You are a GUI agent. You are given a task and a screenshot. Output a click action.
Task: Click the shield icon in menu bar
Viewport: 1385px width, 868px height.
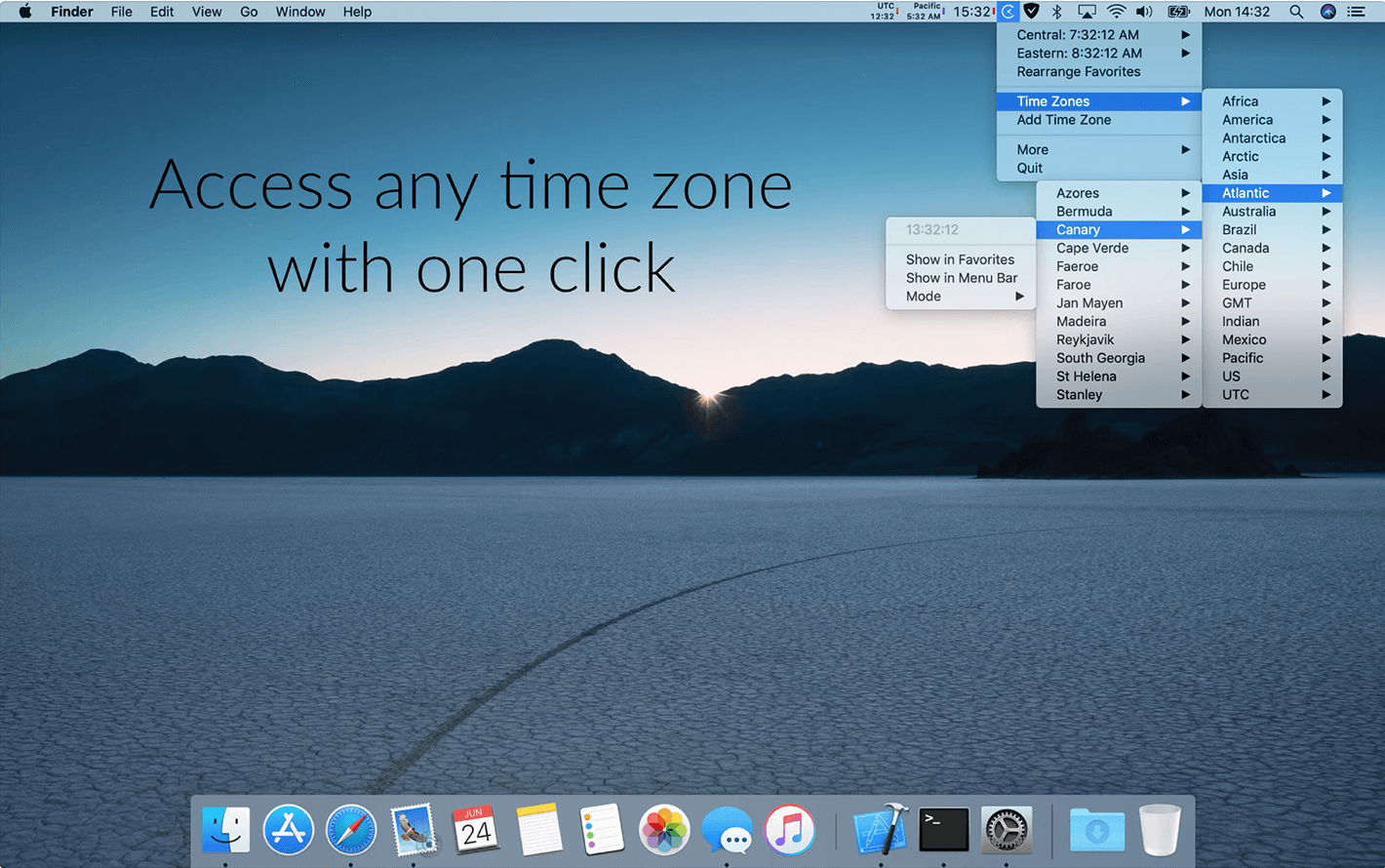click(x=1031, y=12)
